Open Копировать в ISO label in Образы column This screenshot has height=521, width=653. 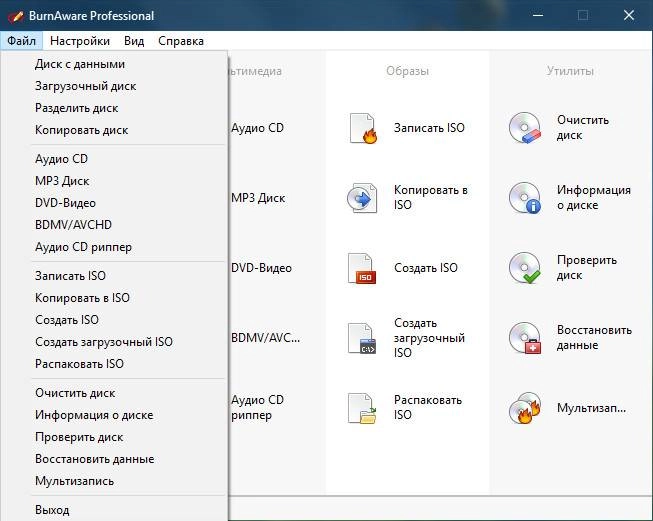431,197
